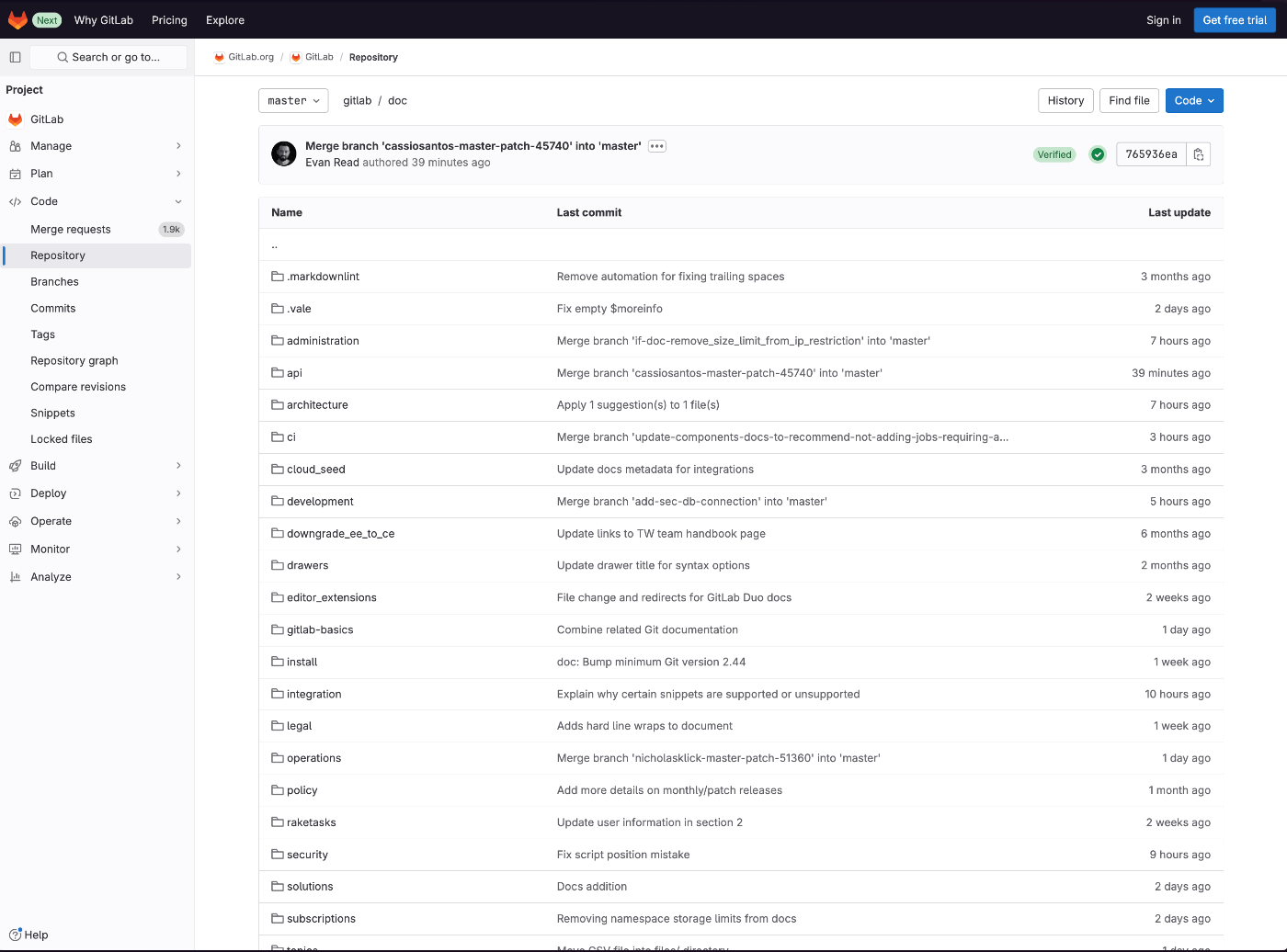
Task: Click the Next badge near logo
Action: (x=47, y=20)
